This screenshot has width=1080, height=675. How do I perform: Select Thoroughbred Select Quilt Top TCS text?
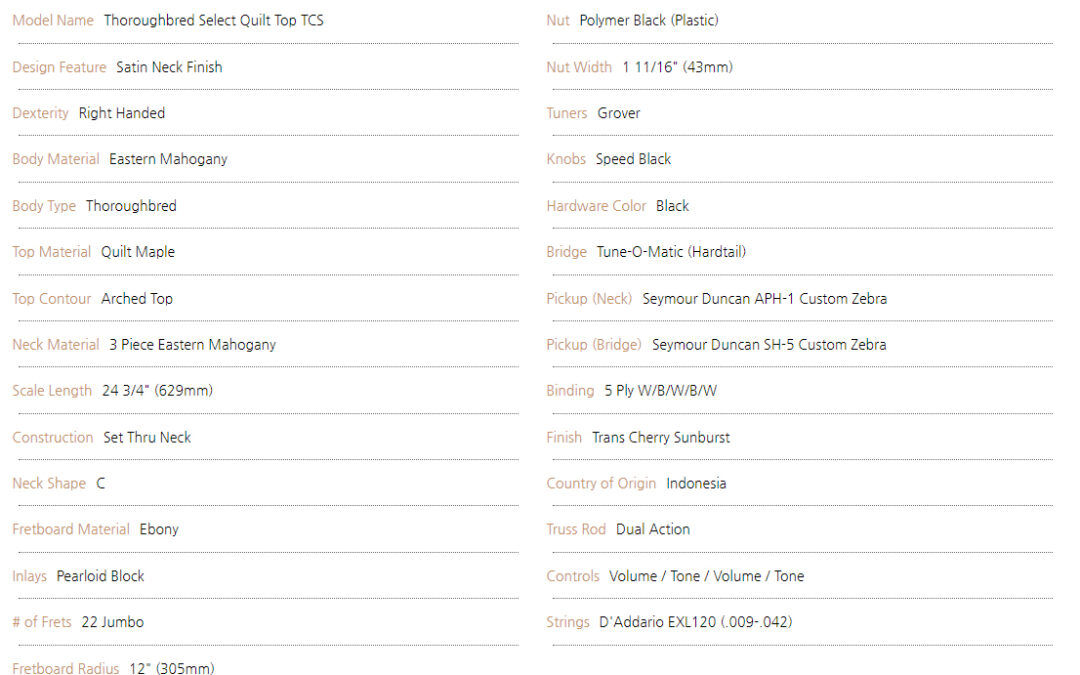(214, 21)
